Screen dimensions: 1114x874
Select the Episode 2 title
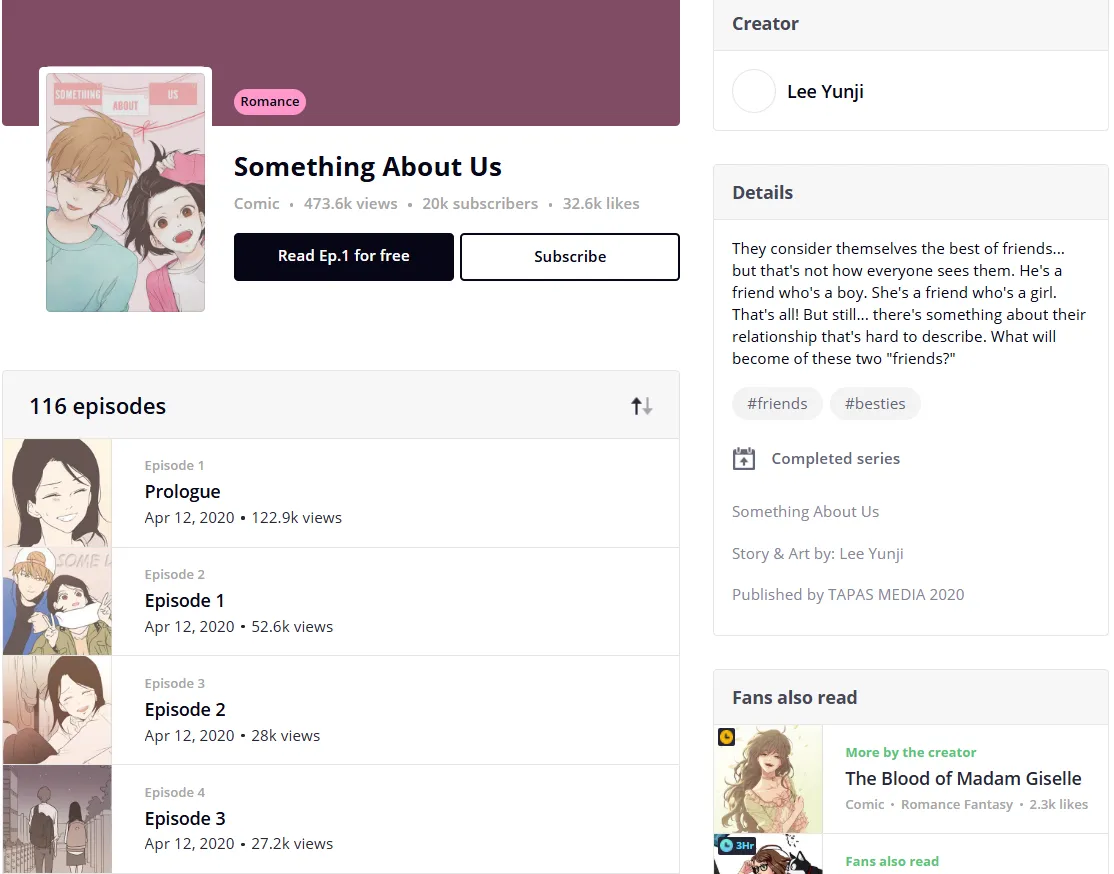[185, 710]
